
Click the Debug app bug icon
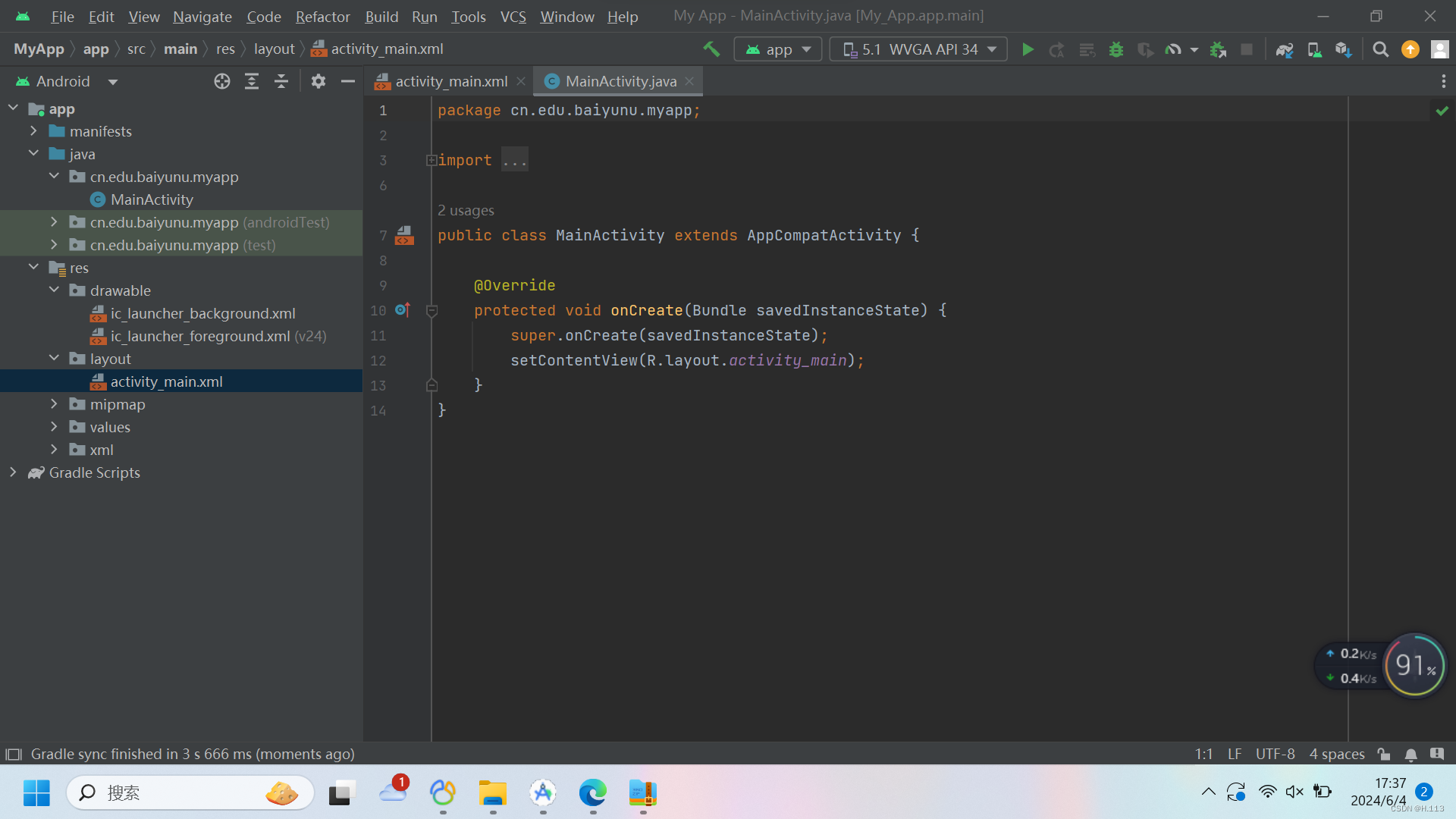coord(1116,50)
